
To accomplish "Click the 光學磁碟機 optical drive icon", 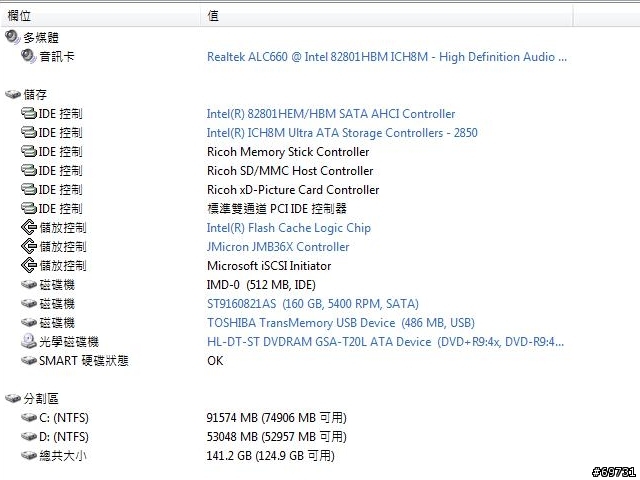I will click(29, 341).
